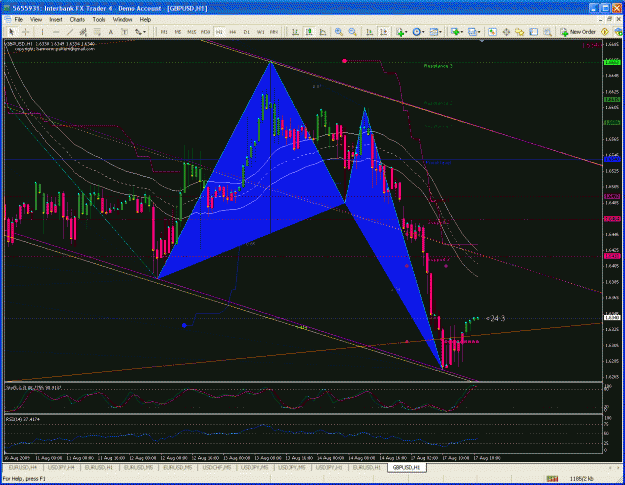Image resolution: width=625 pixels, height=485 pixels.
Task: Zoom in on the chart
Action: 339,32
